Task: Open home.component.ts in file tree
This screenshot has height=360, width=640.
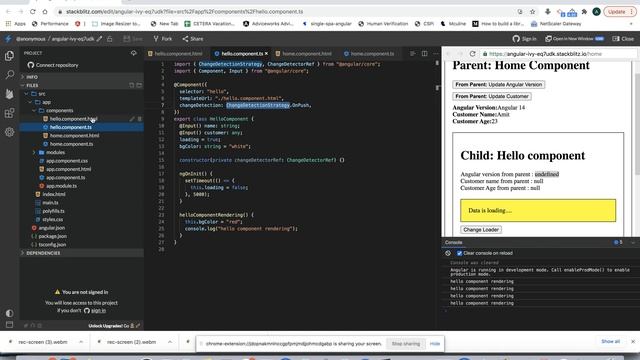Action: point(71,144)
